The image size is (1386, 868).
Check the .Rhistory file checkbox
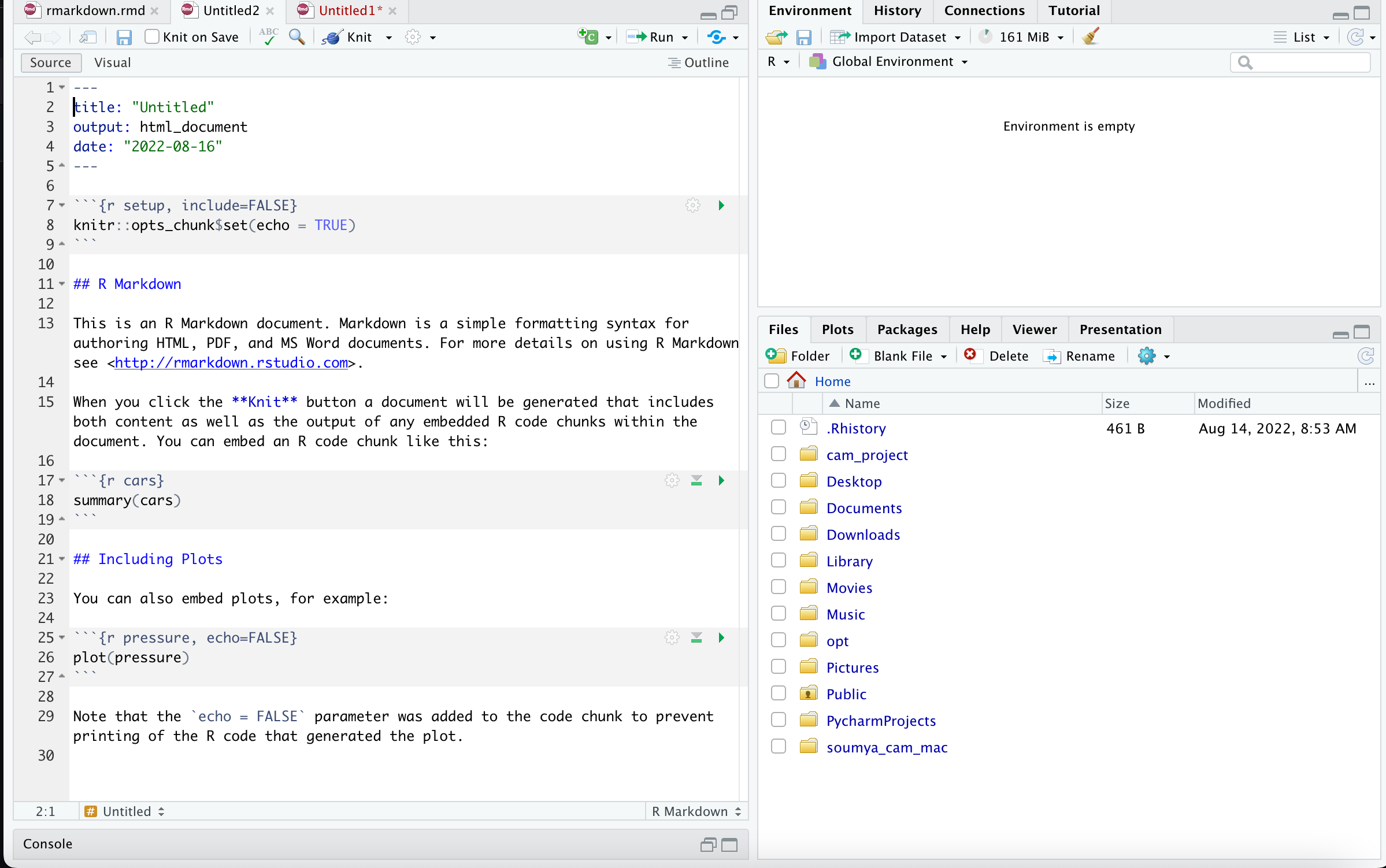coord(778,427)
